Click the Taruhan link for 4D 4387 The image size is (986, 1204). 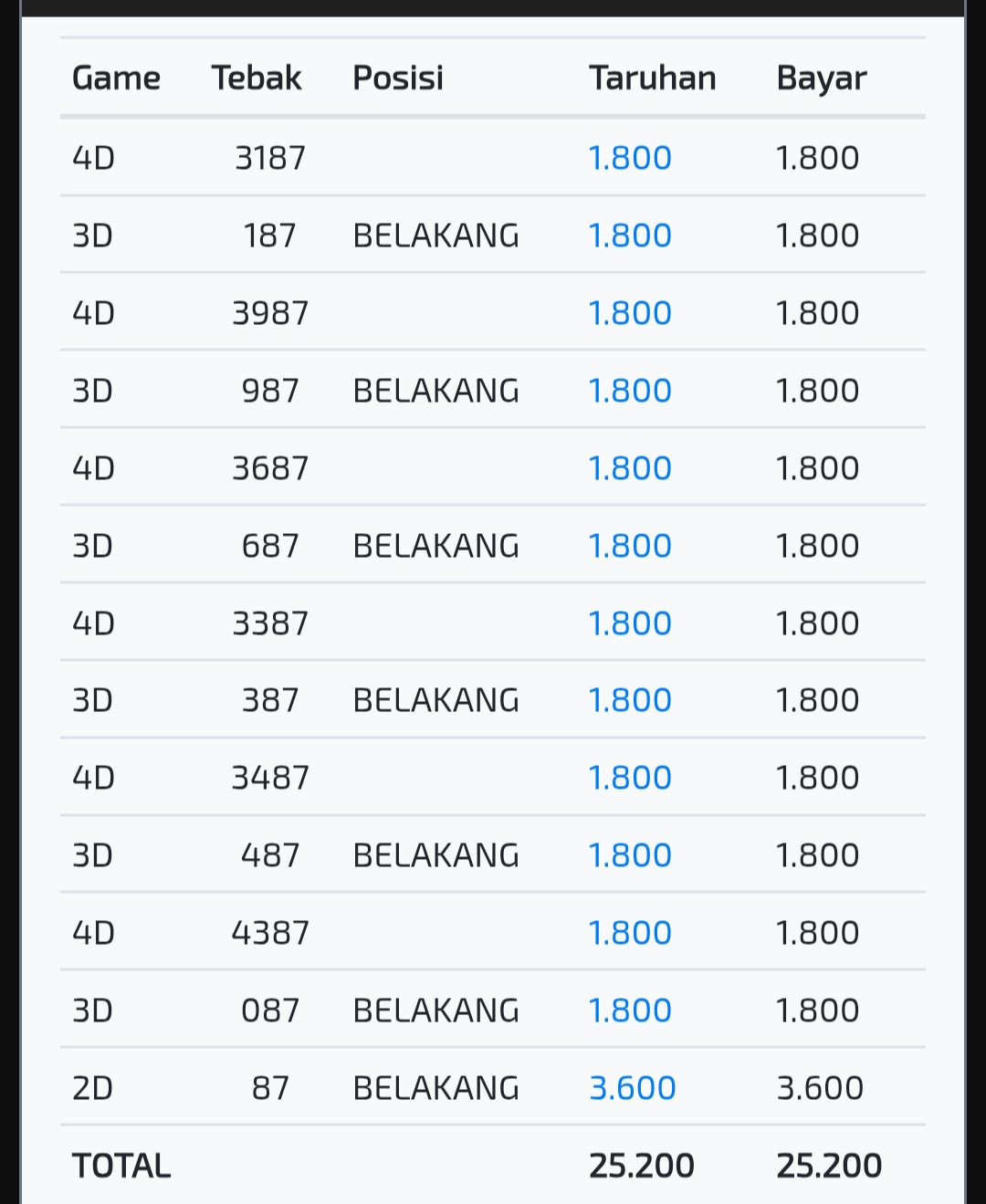coord(630,933)
